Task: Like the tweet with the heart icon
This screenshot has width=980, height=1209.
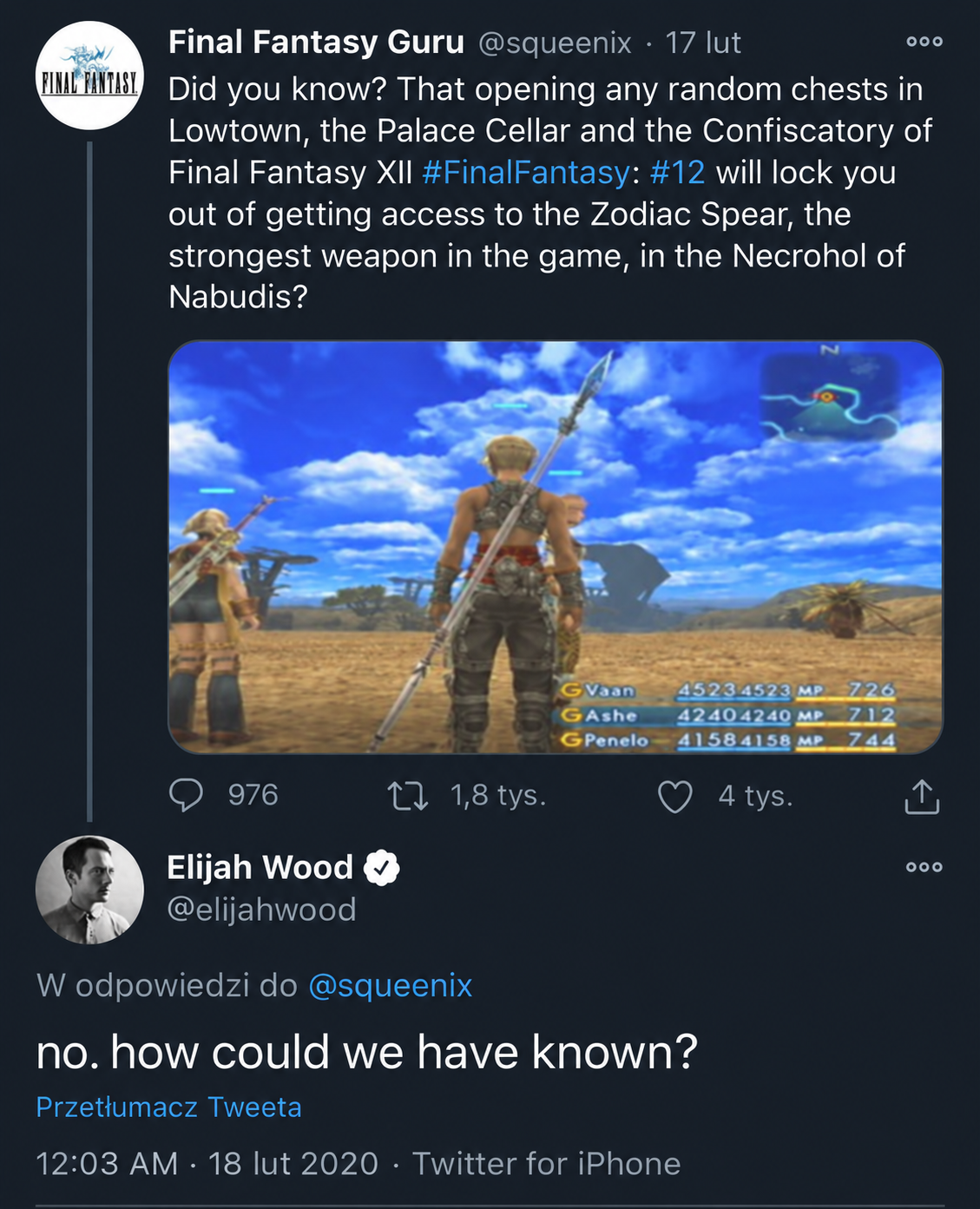Action: [x=675, y=797]
